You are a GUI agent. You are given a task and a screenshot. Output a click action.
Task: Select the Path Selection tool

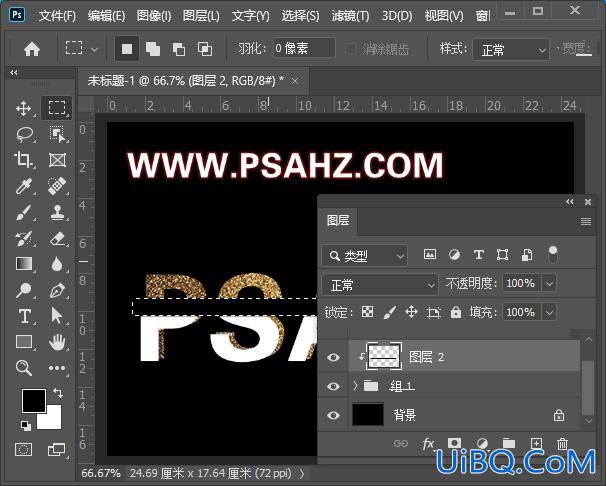(x=56, y=316)
